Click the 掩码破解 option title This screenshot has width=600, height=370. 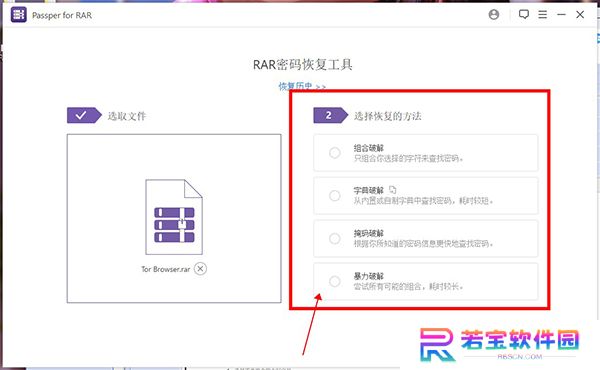click(368, 233)
